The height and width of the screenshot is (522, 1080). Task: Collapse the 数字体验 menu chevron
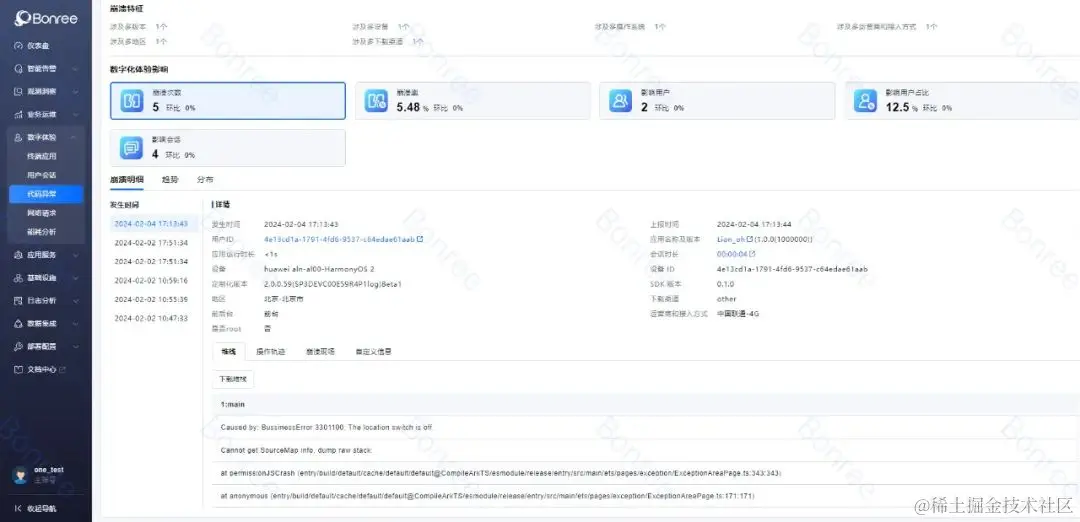click(74, 138)
